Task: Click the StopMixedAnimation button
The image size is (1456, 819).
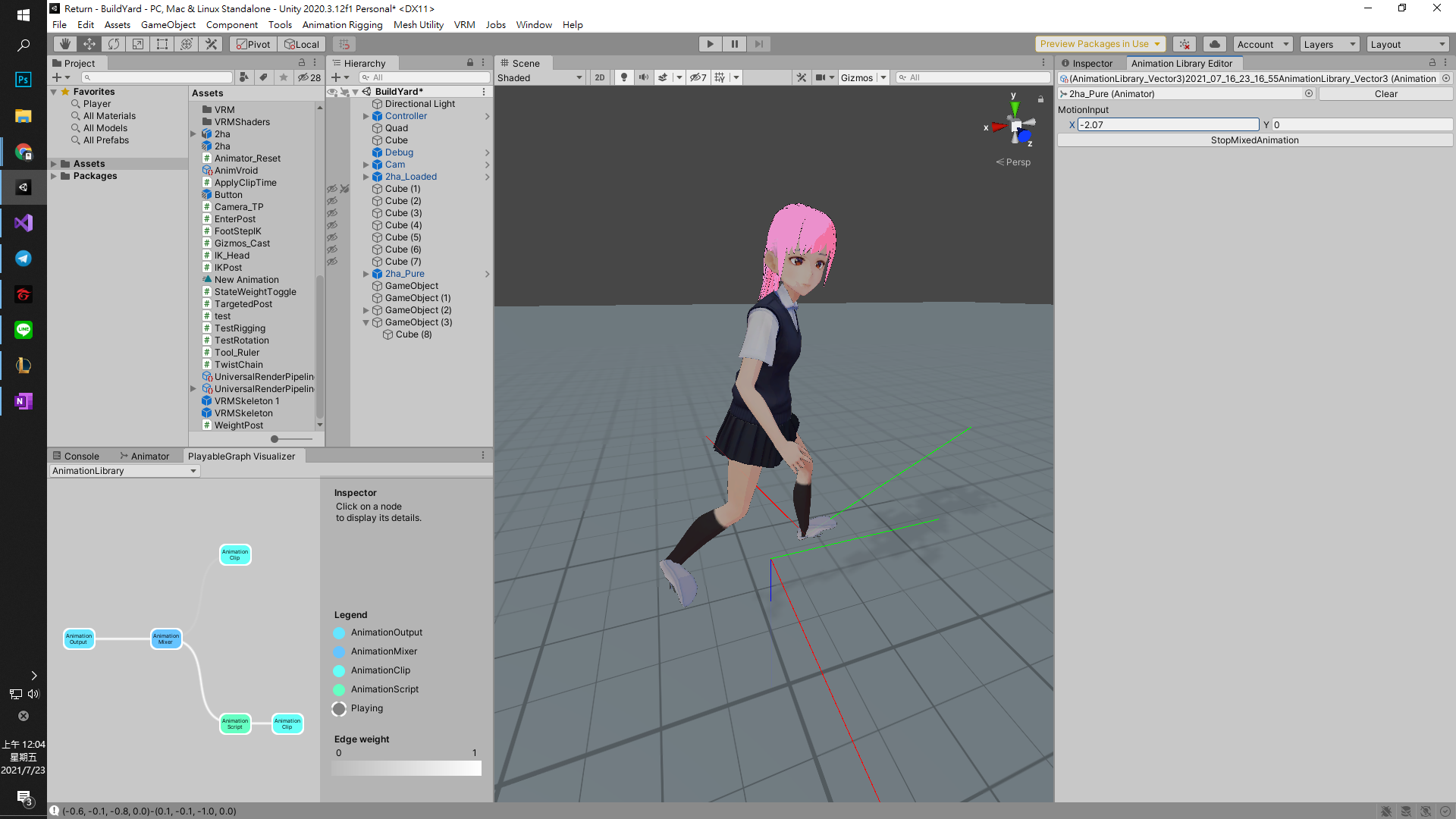Action: 1255,140
